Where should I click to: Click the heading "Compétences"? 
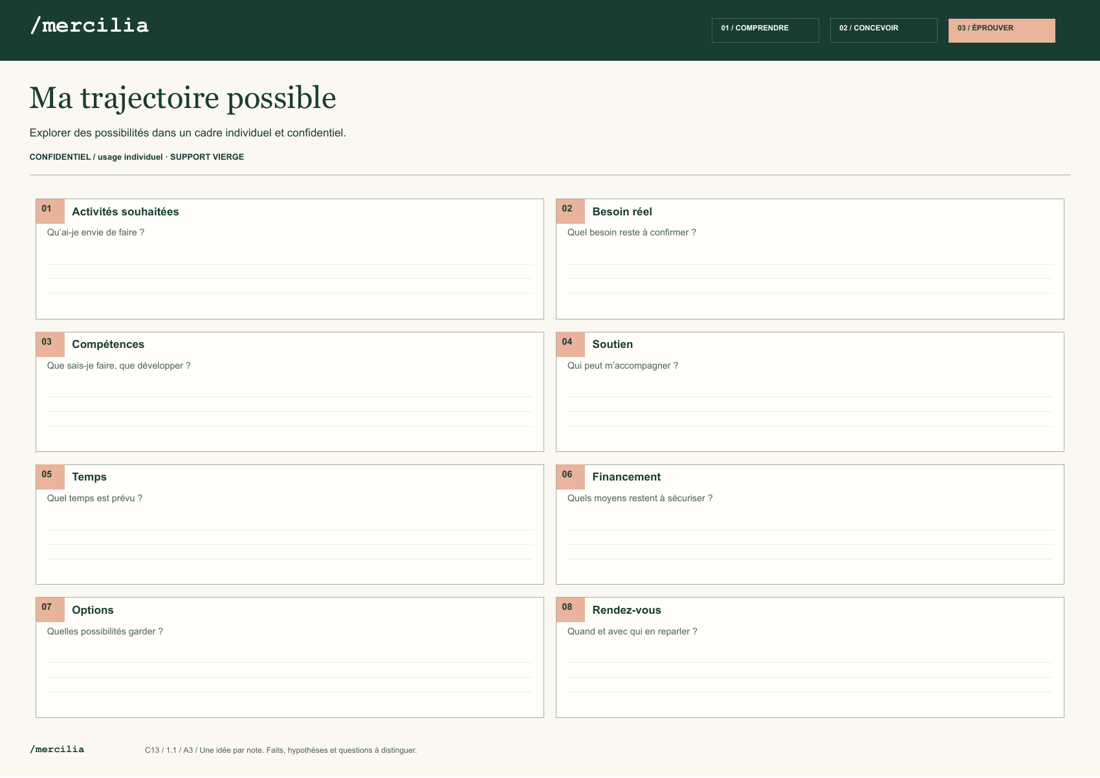108,344
